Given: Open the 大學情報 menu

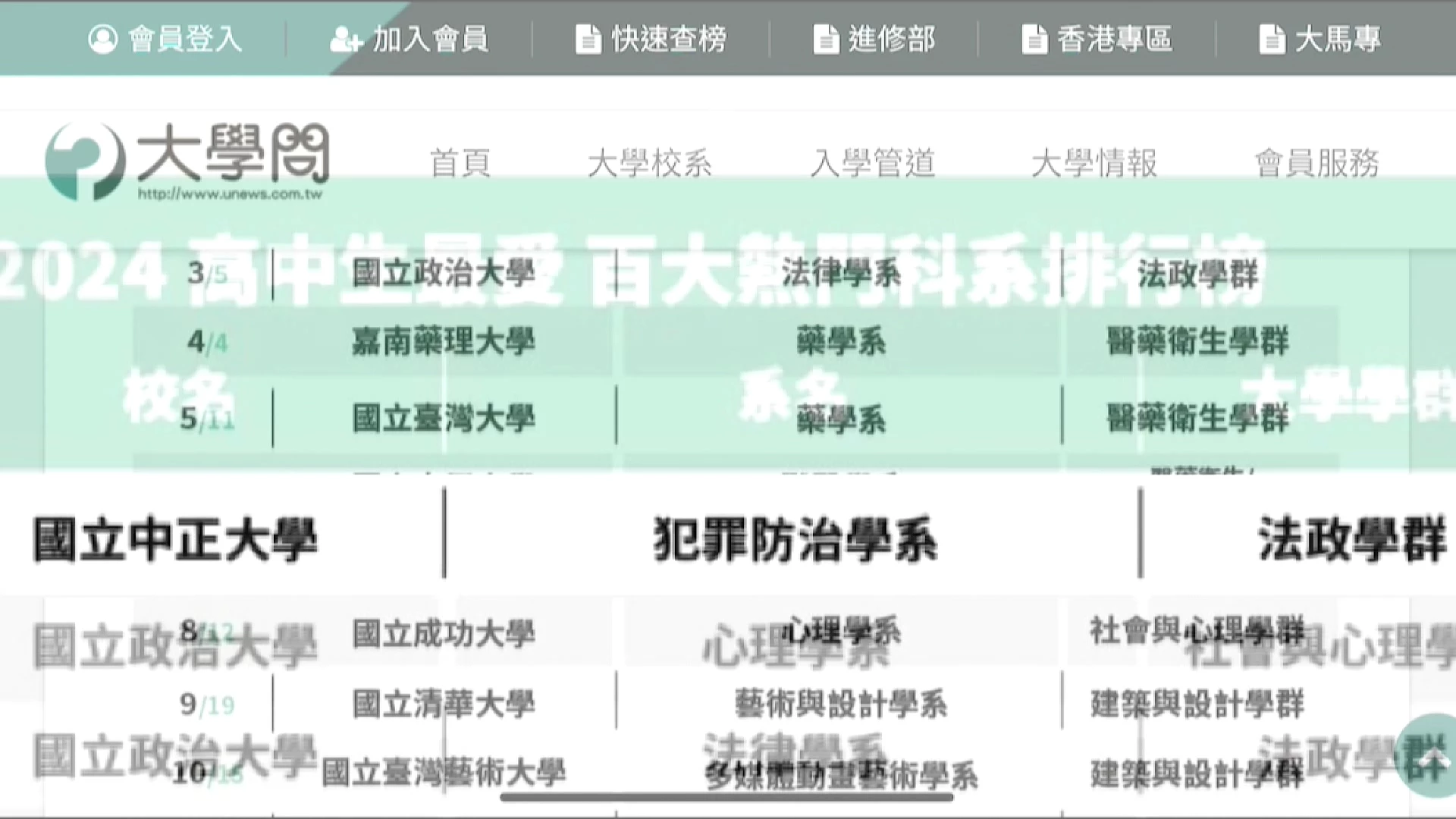Looking at the screenshot, I should 1094,163.
